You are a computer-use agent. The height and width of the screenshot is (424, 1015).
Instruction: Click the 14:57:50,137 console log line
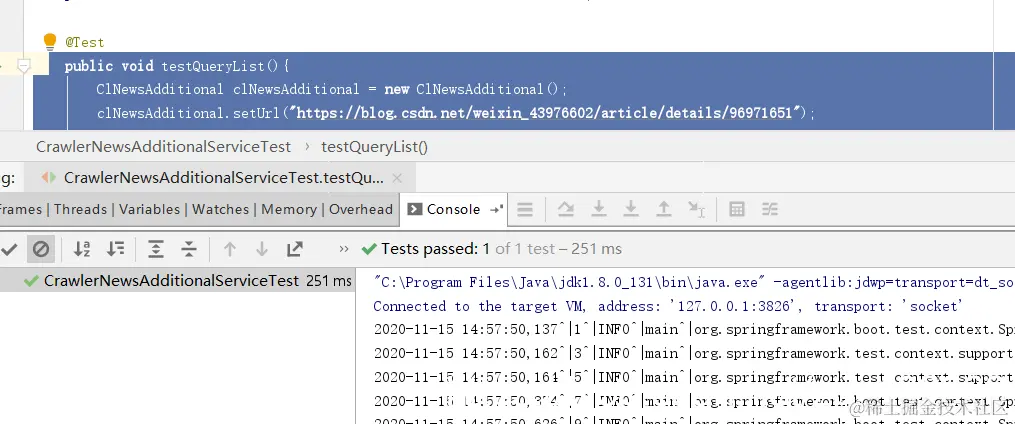(x=693, y=329)
